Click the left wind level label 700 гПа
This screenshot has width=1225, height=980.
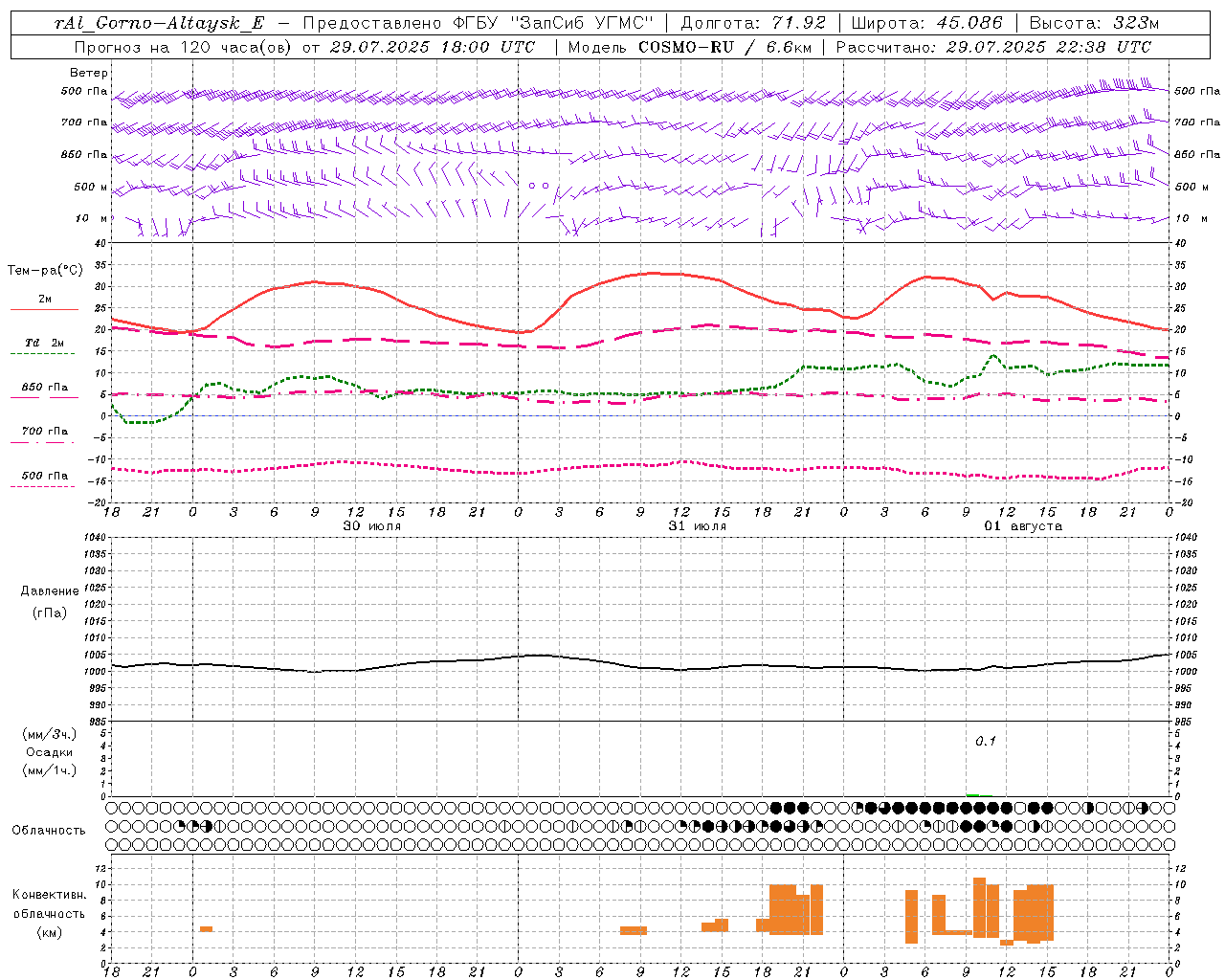pyautogui.click(x=84, y=122)
